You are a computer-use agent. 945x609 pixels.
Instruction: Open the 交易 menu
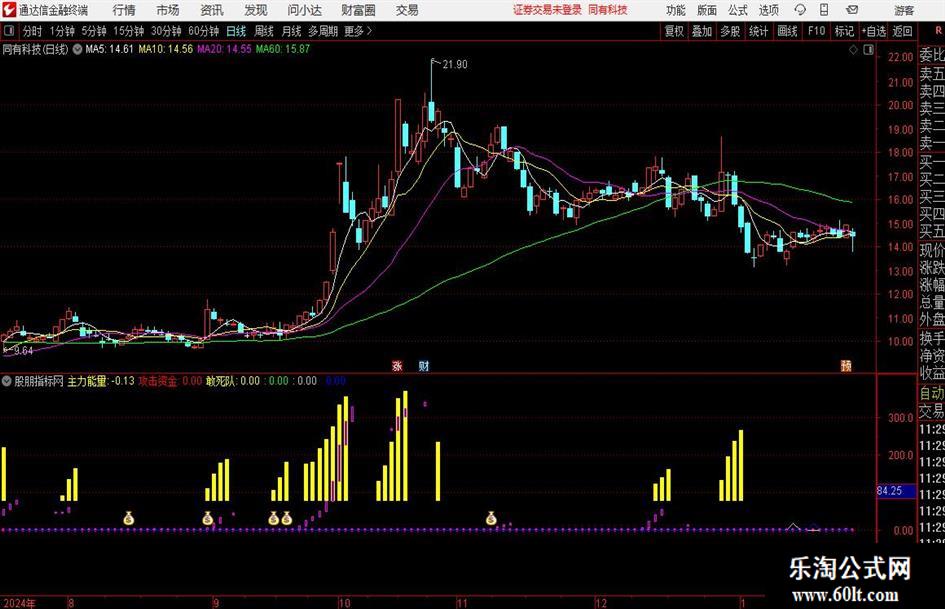[407, 10]
